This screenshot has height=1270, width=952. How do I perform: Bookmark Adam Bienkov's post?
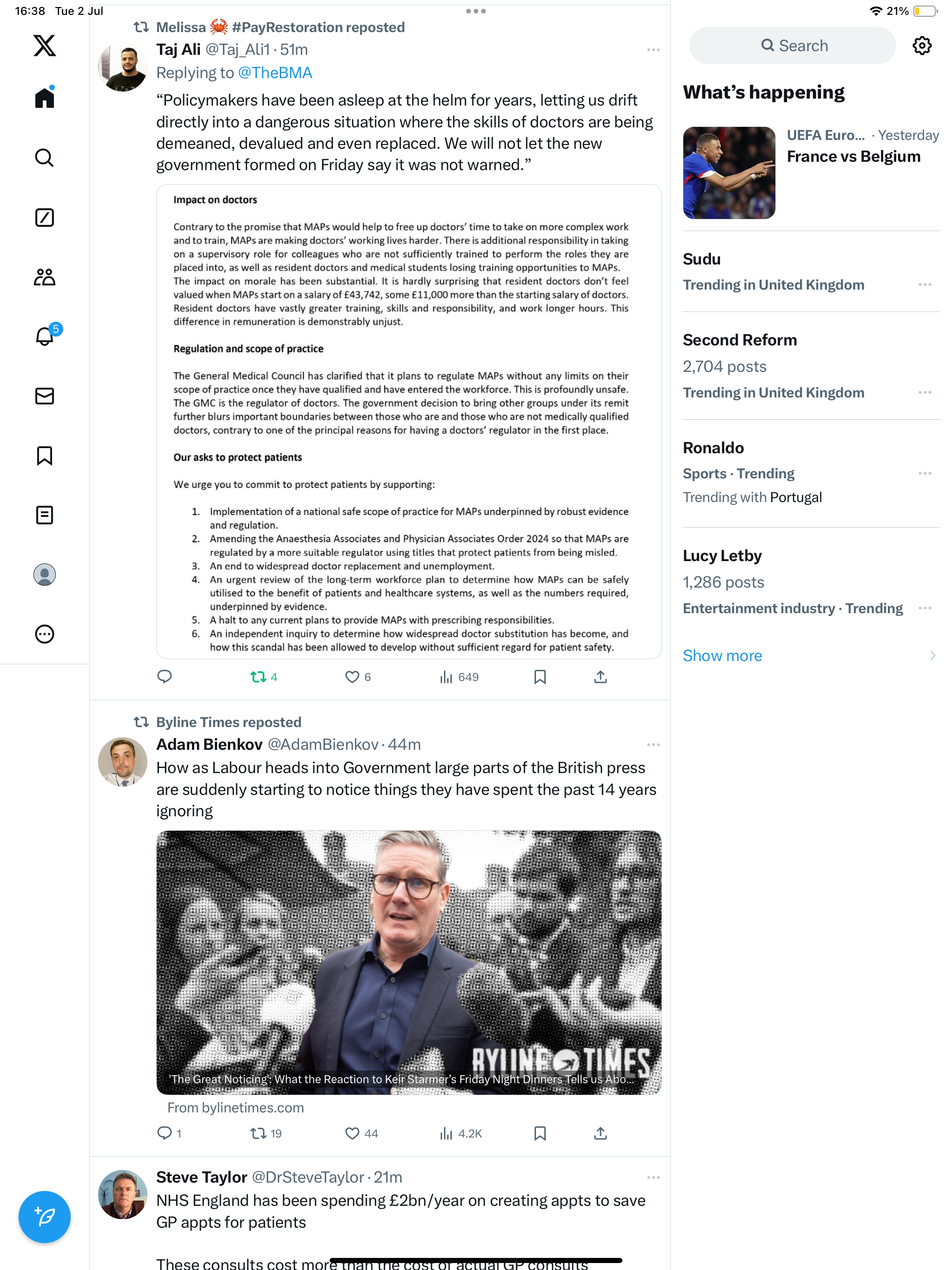[540, 1133]
